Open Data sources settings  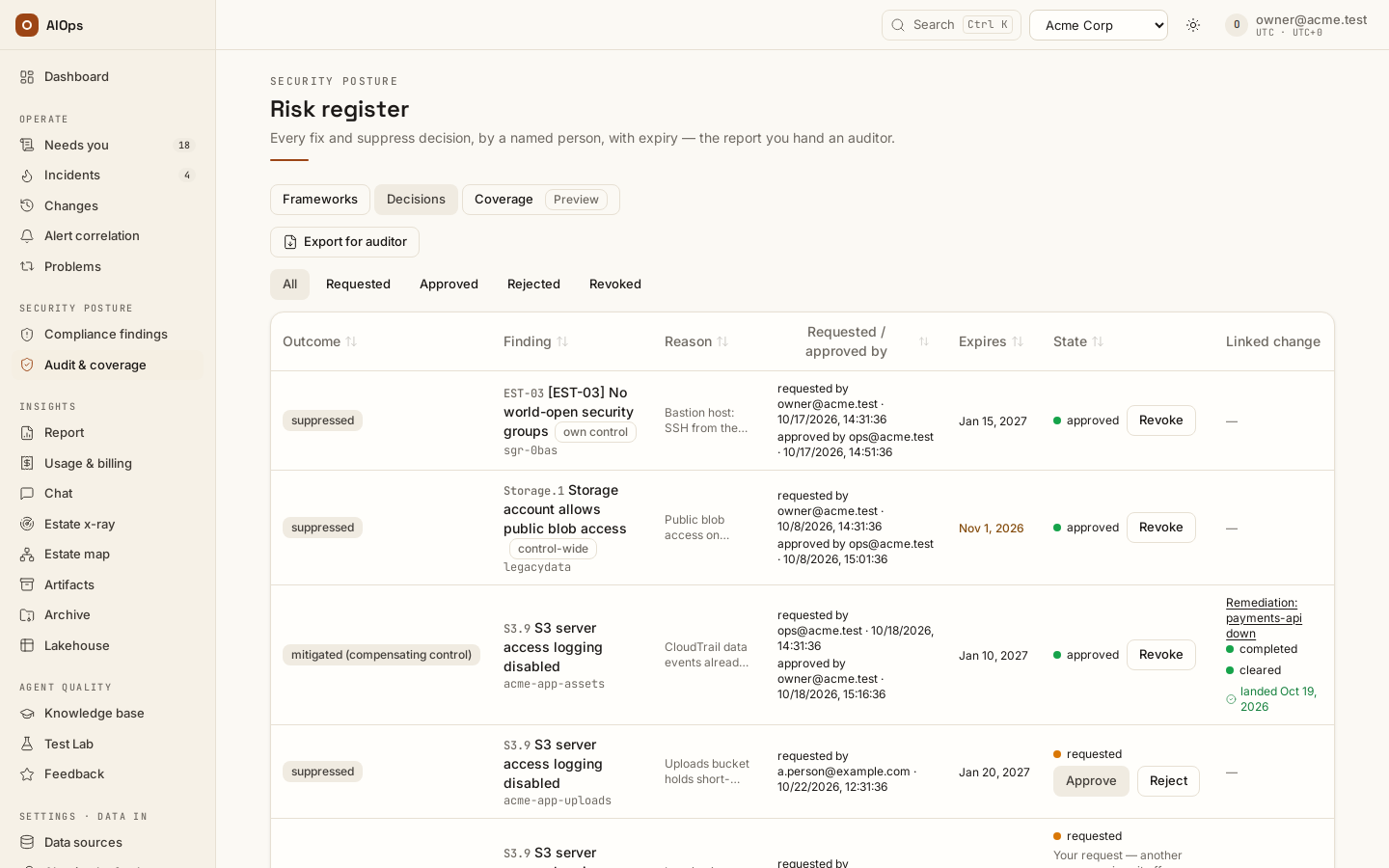pyautogui.click(x=107, y=842)
